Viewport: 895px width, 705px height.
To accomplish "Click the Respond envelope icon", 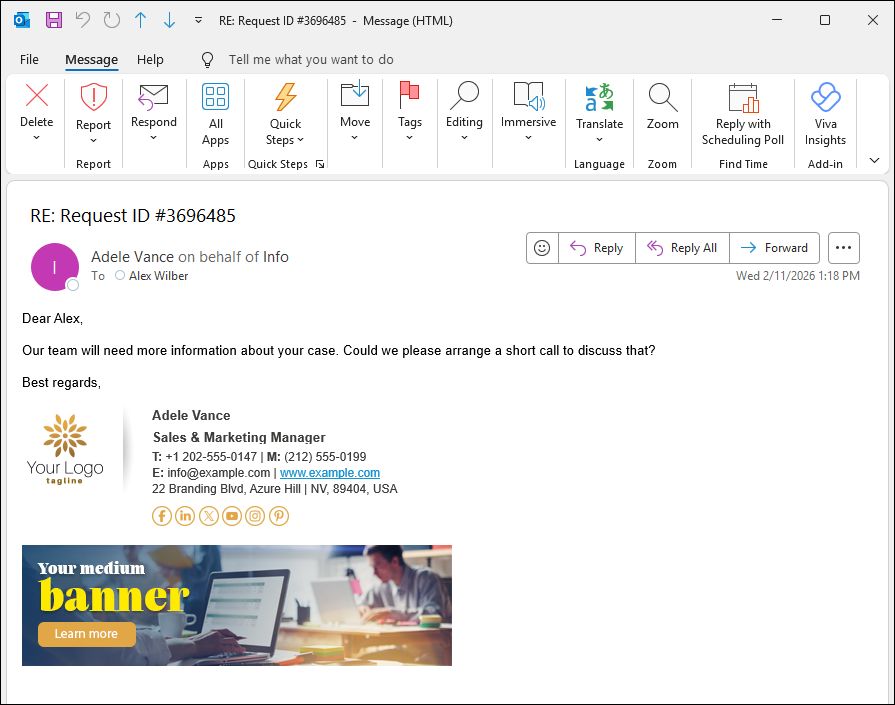I will pos(154,96).
